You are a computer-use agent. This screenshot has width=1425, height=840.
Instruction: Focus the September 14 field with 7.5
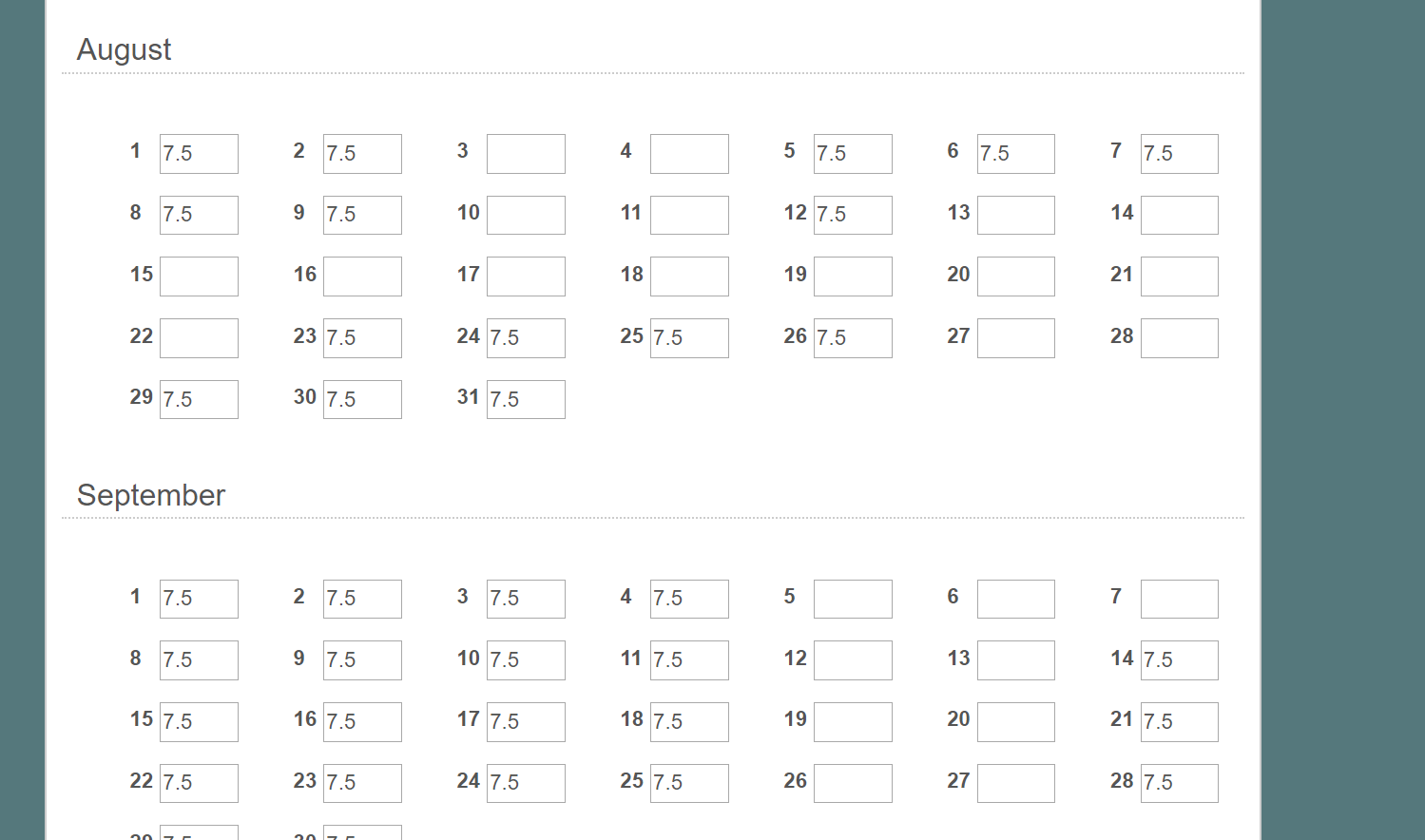pyautogui.click(x=1180, y=660)
